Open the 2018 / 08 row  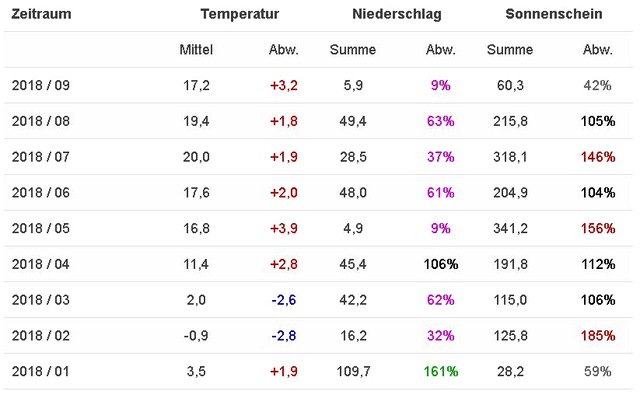click(x=318, y=121)
